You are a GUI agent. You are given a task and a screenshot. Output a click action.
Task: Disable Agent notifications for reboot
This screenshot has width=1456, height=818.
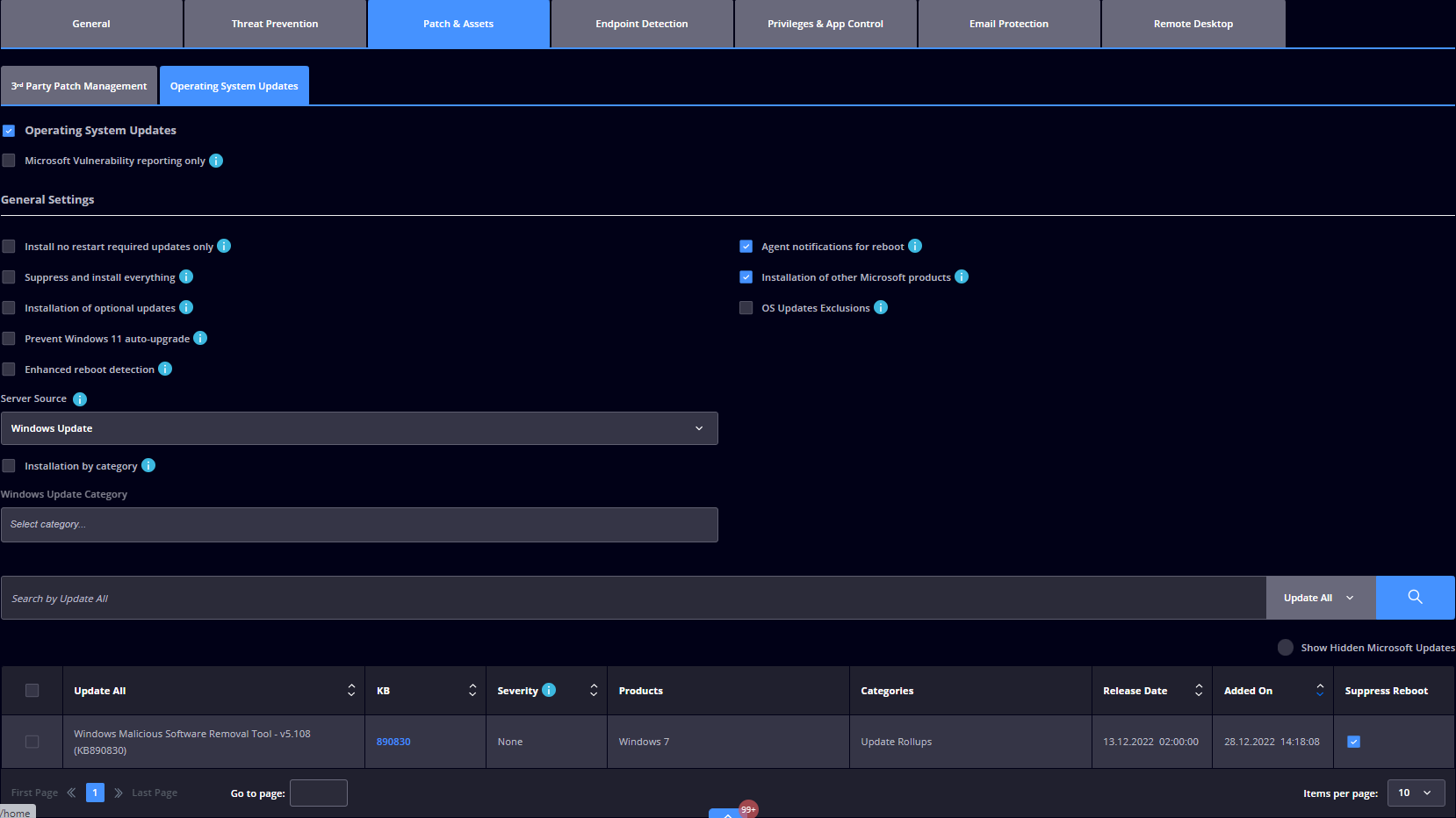(x=746, y=247)
